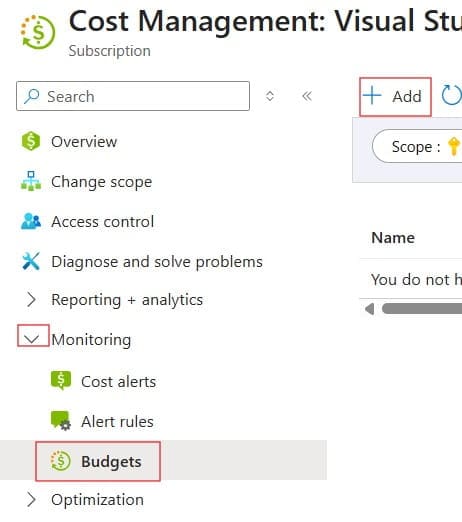Image resolution: width=462 pixels, height=522 pixels.
Task: Click the Access control people icon
Action: pyautogui.click(x=31, y=221)
